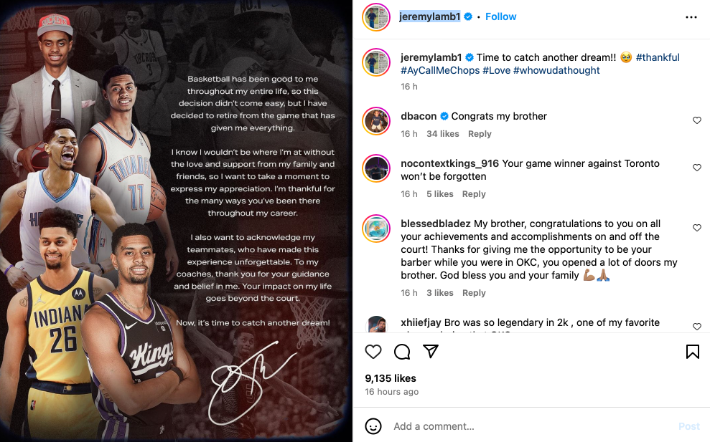
Task: Open dbacon's profile picture
Action: point(376,121)
